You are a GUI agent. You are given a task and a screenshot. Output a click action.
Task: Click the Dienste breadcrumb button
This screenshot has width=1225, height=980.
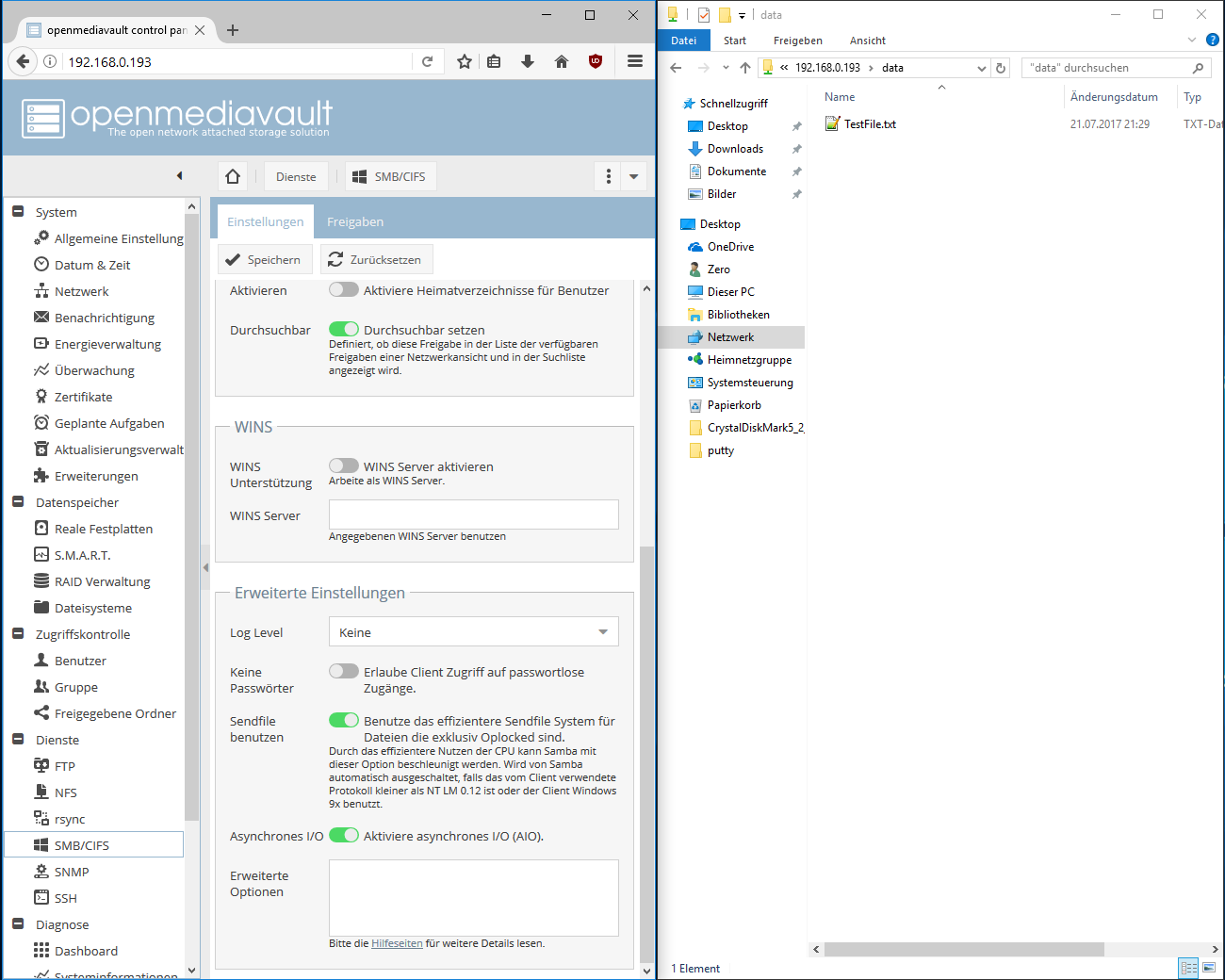tap(296, 176)
